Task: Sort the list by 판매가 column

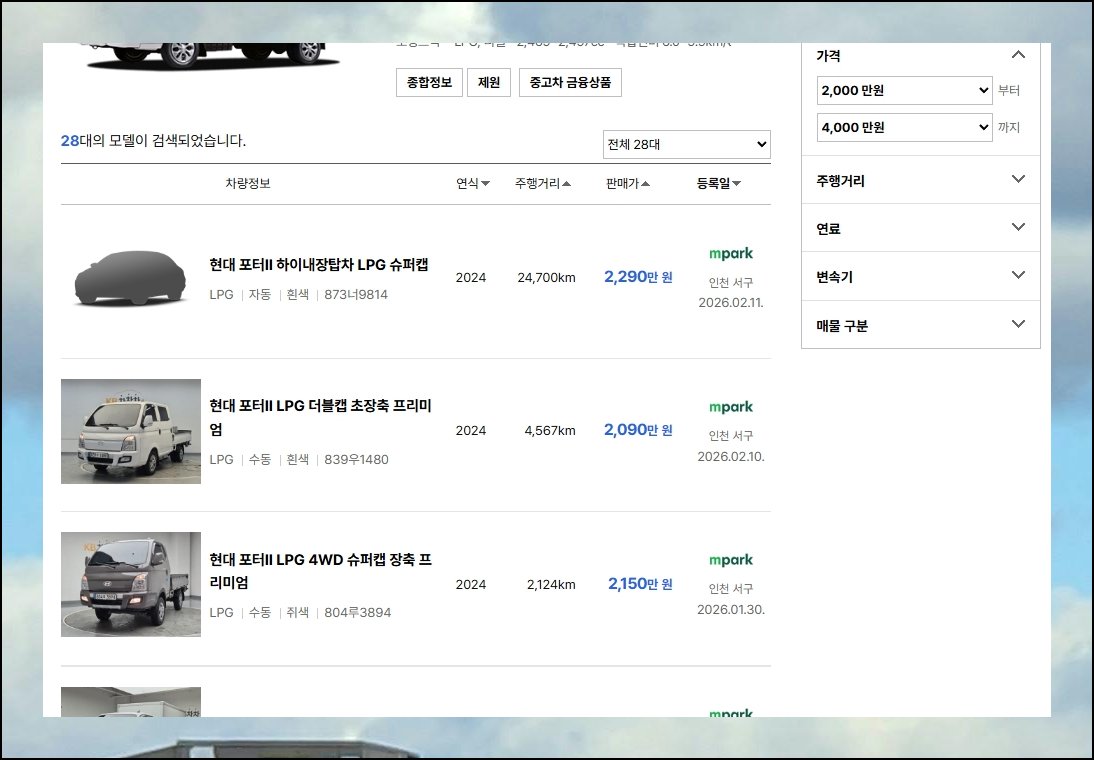Action: click(x=628, y=184)
